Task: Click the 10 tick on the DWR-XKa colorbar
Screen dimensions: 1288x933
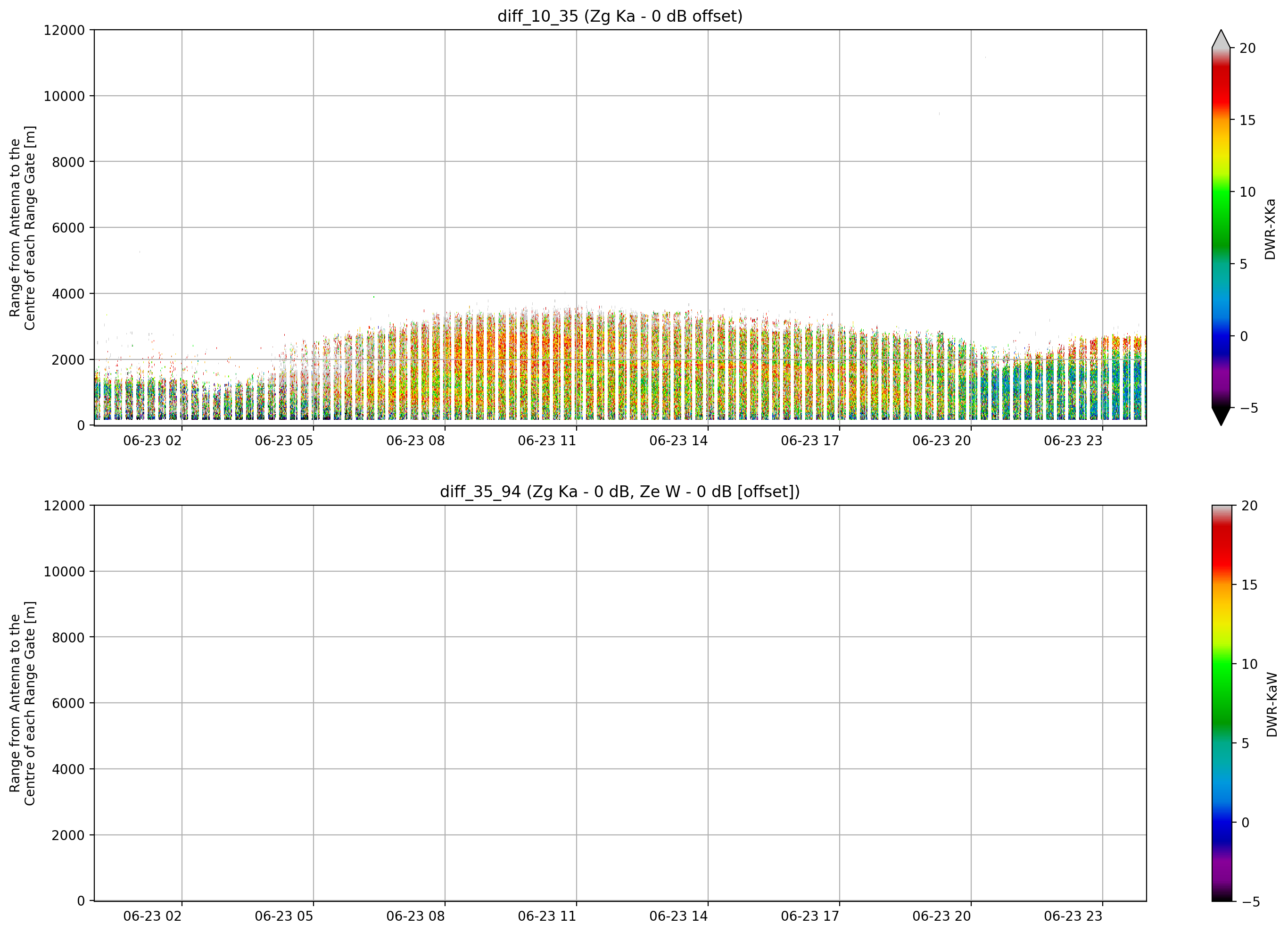Action: [1247, 192]
